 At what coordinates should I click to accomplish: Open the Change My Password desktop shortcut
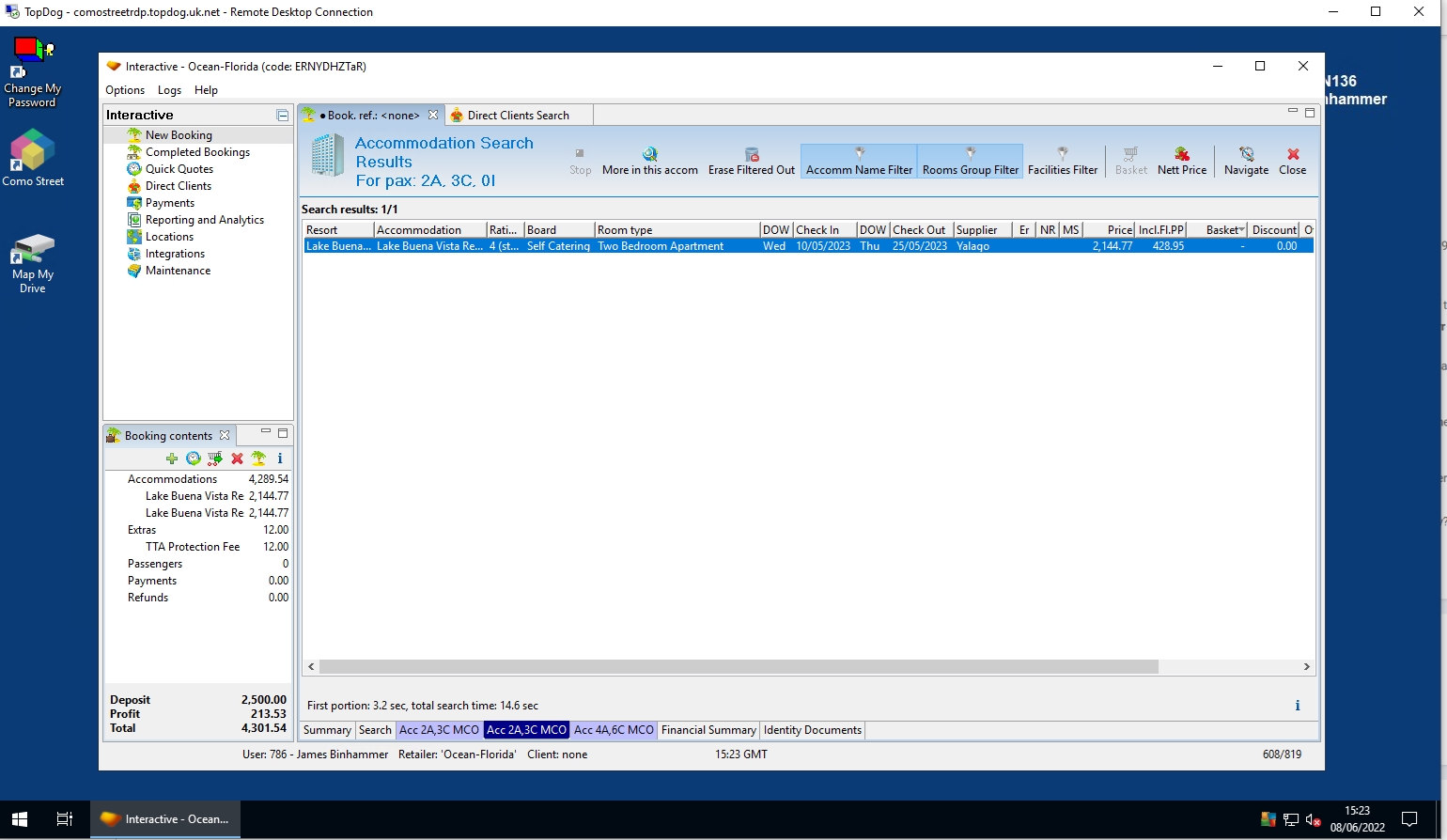[x=33, y=73]
